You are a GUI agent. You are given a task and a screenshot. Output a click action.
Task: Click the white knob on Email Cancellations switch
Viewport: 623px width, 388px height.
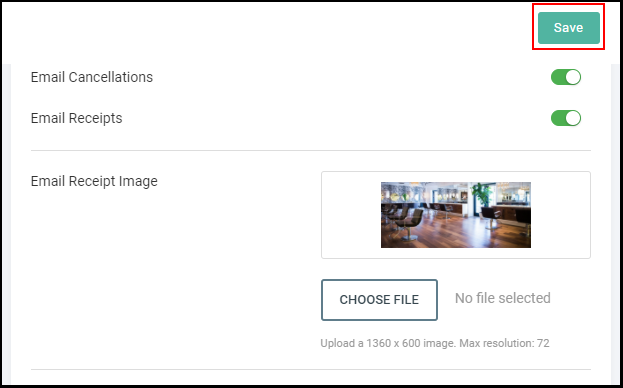[573, 77]
